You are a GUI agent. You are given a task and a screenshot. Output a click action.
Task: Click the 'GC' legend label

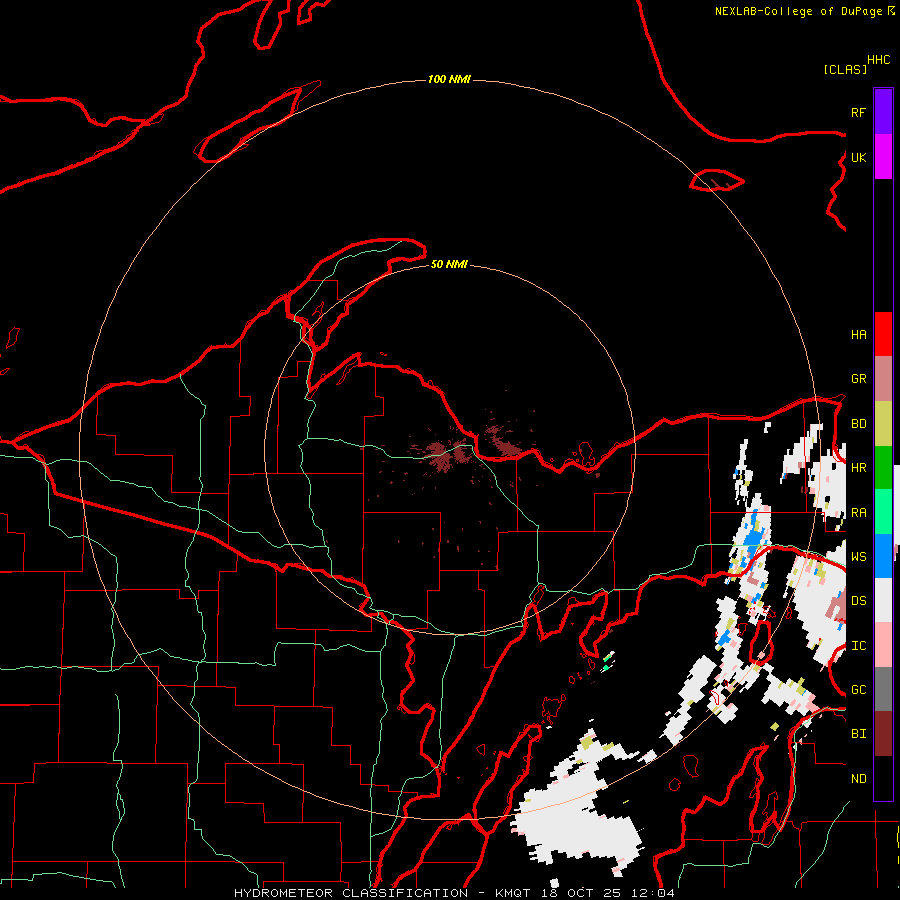[x=858, y=690]
